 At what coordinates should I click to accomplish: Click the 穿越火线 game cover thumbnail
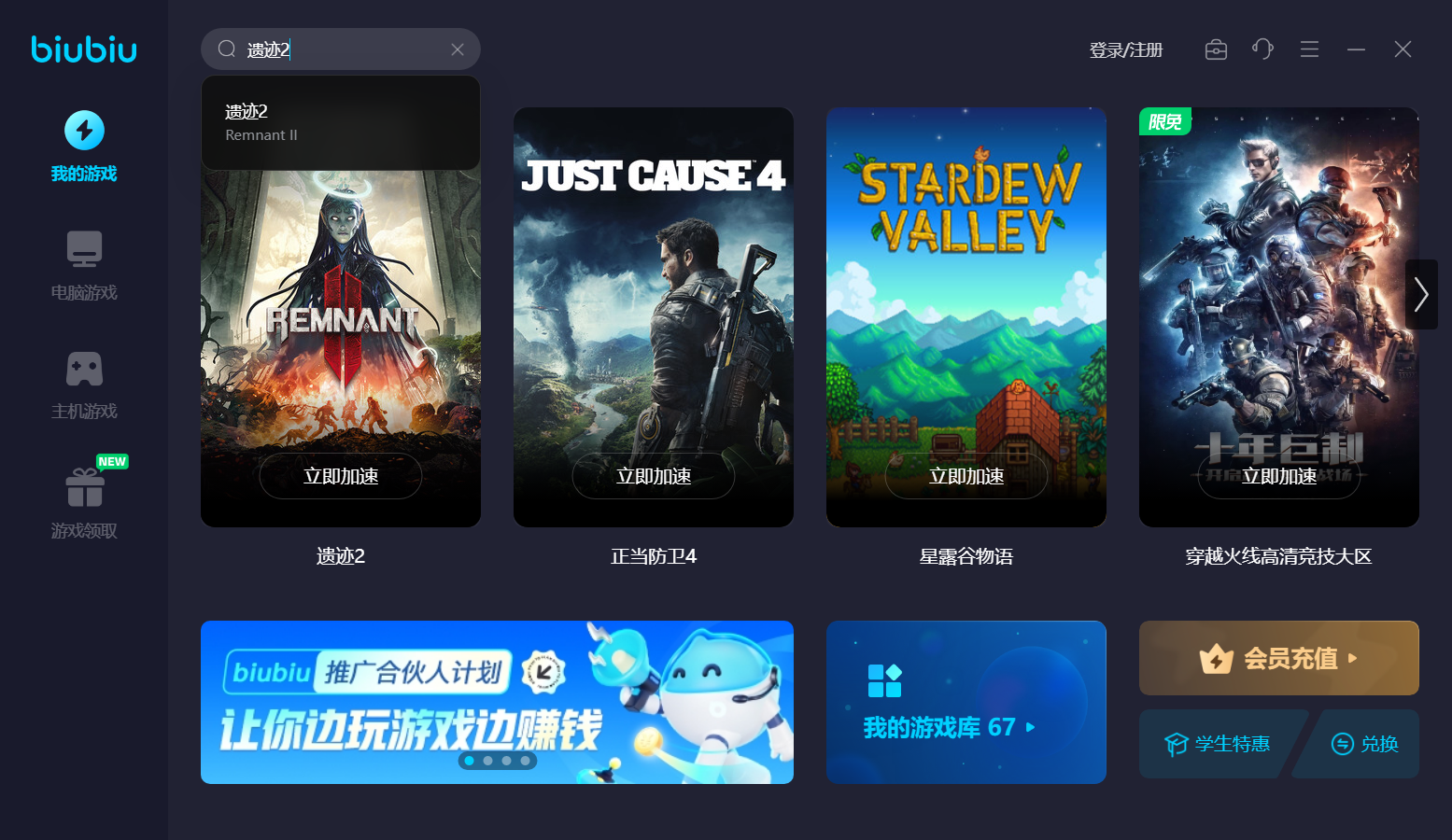(x=1279, y=317)
